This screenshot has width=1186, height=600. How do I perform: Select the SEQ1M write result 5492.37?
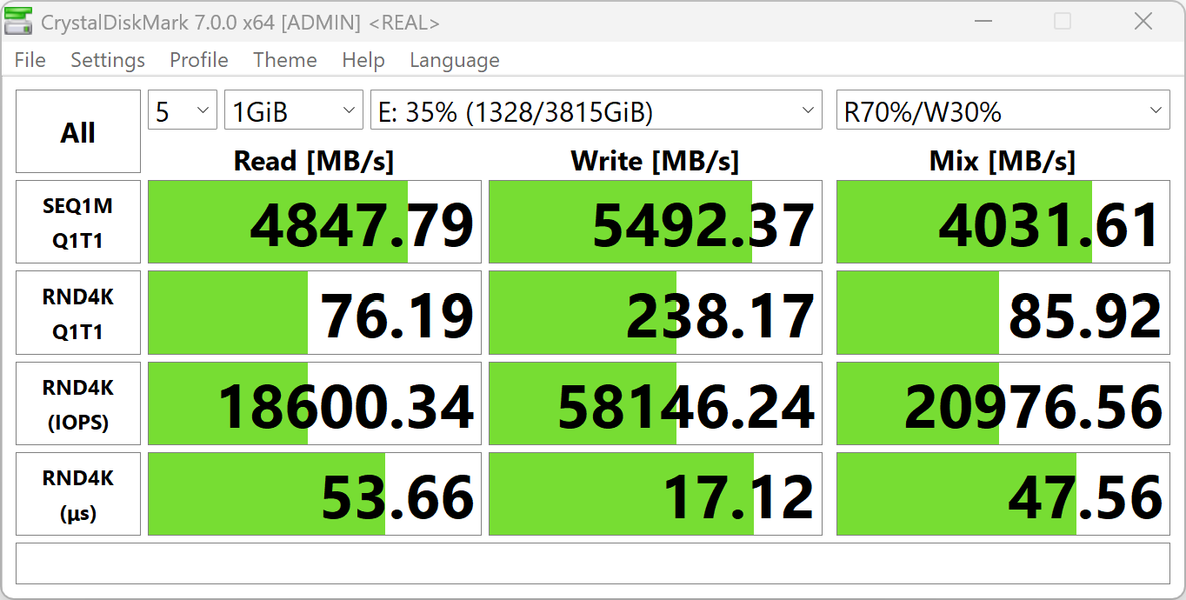[x=656, y=222]
